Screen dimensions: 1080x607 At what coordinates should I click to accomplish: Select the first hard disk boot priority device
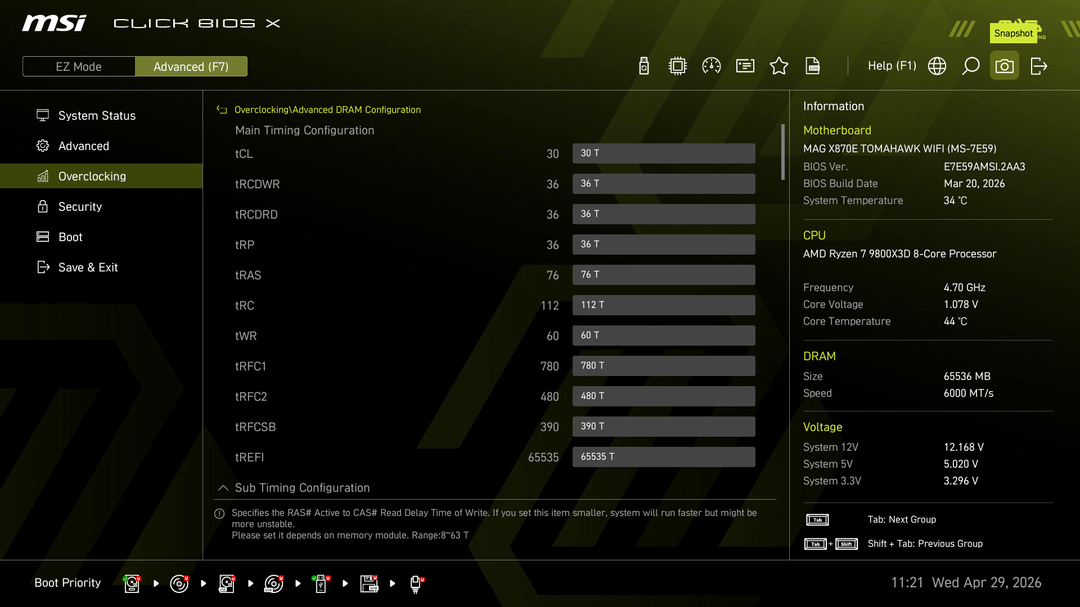131,583
